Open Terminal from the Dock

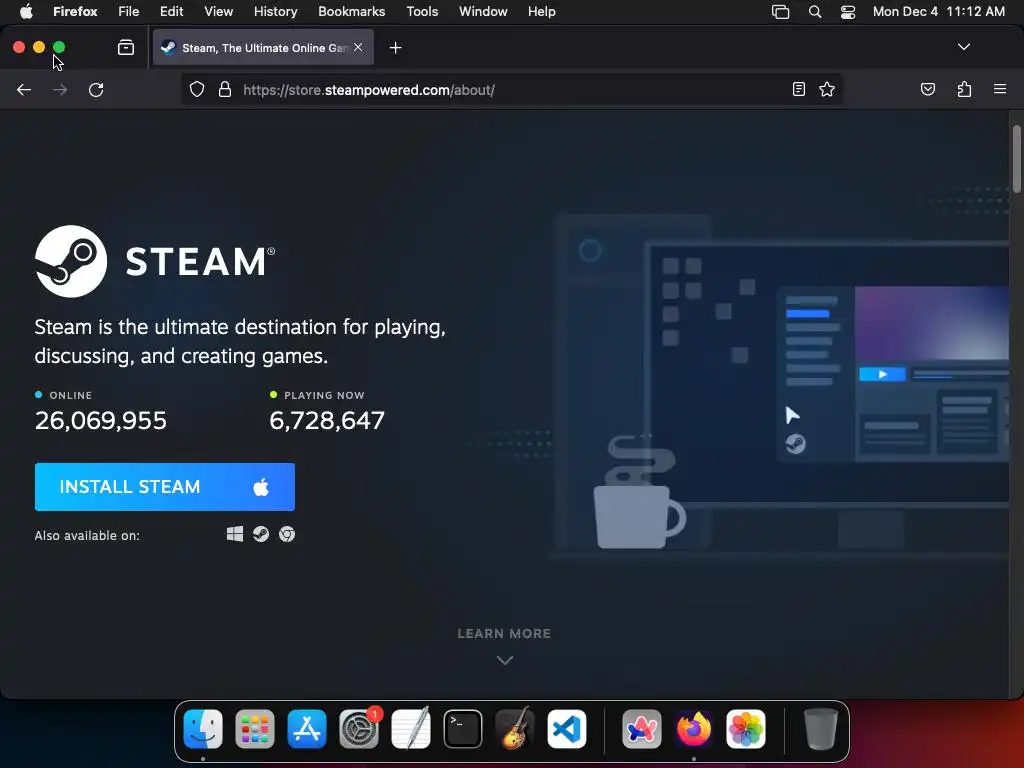[x=463, y=728]
